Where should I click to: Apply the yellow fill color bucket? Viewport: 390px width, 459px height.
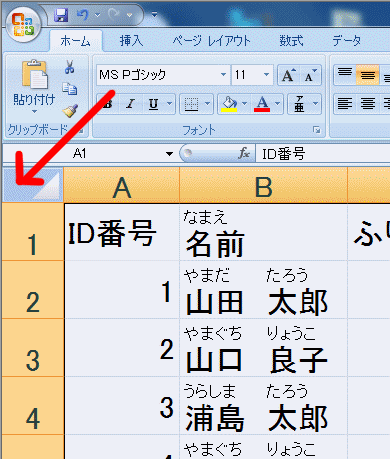(229, 104)
